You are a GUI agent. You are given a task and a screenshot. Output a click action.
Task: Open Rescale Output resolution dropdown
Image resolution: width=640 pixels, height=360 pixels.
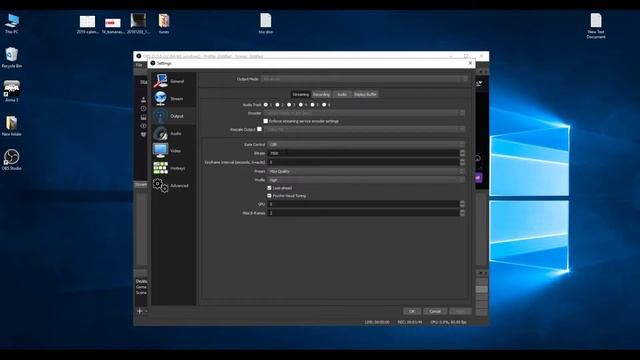tap(364, 129)
